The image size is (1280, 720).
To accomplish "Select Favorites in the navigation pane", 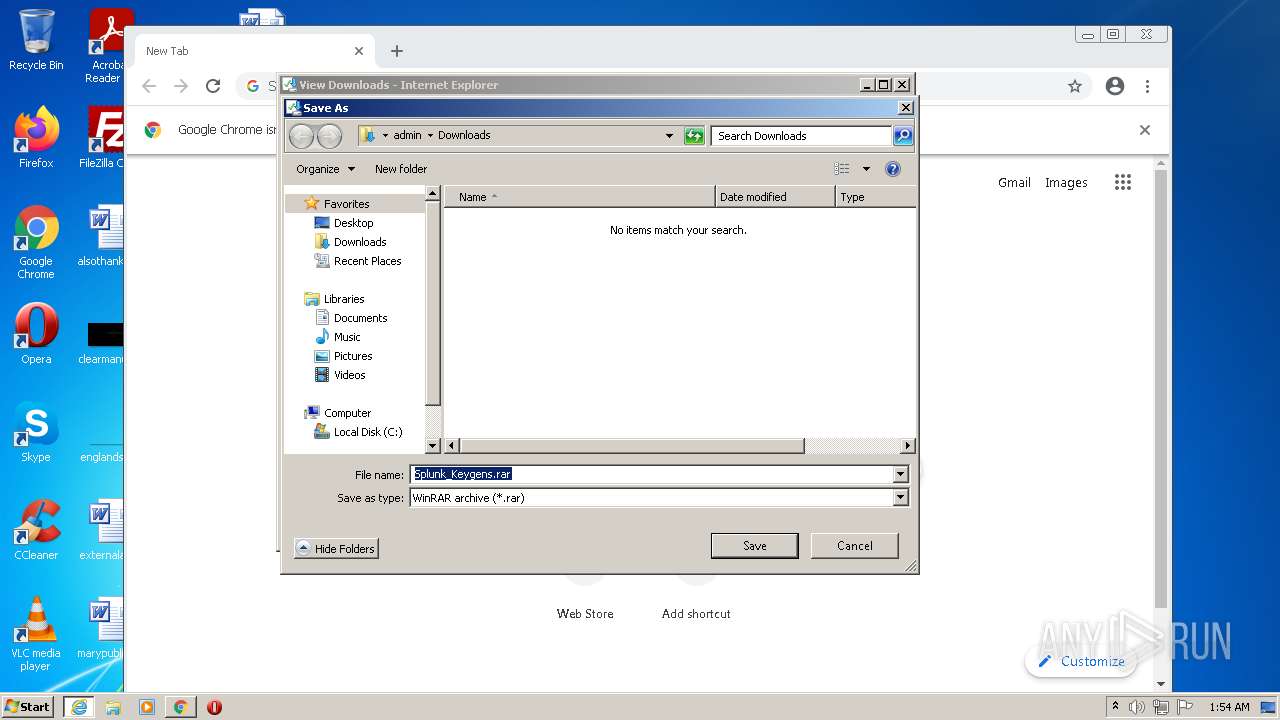I will pos(346,204).
